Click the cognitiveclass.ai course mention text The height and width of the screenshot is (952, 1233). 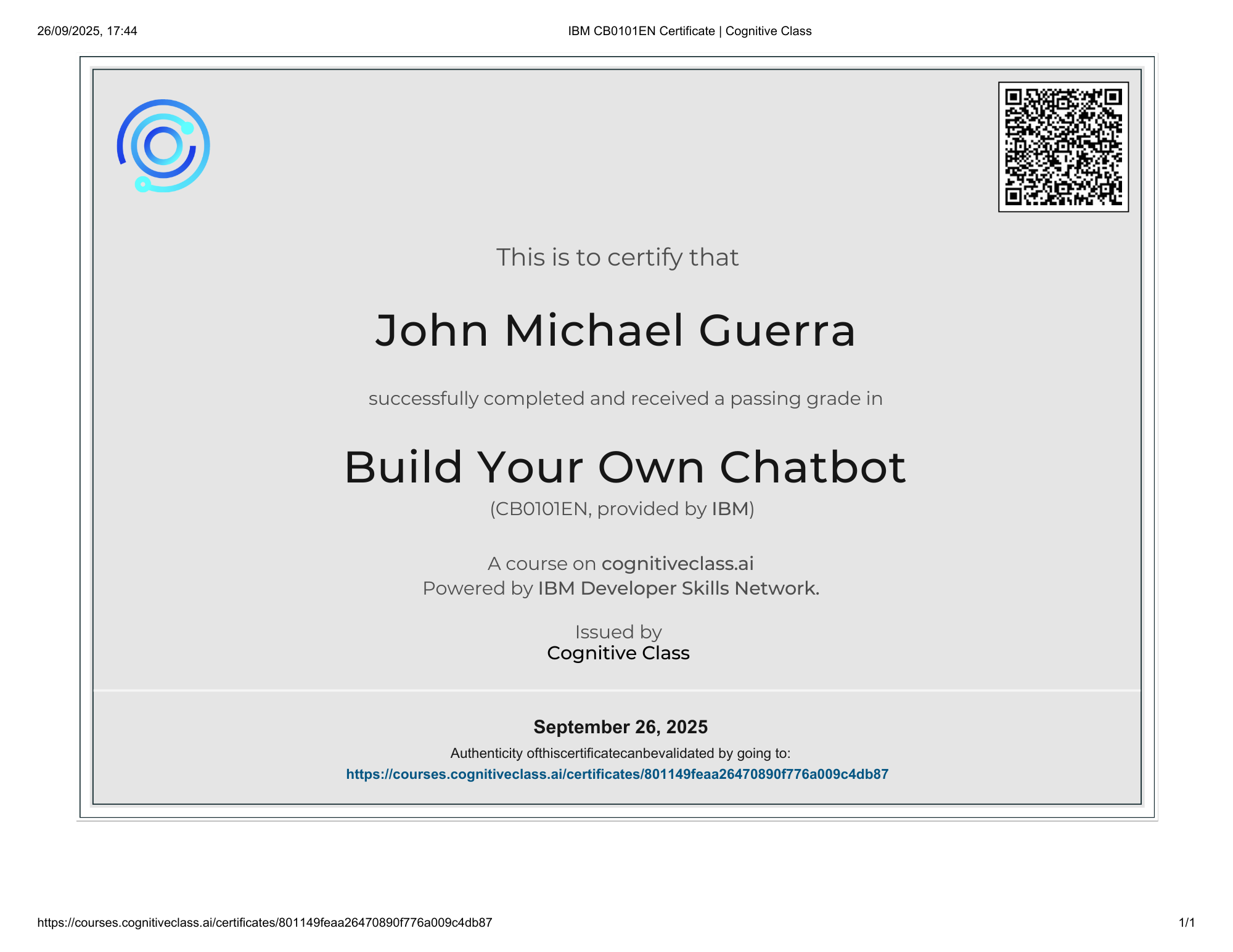click(x=678, y=563)
